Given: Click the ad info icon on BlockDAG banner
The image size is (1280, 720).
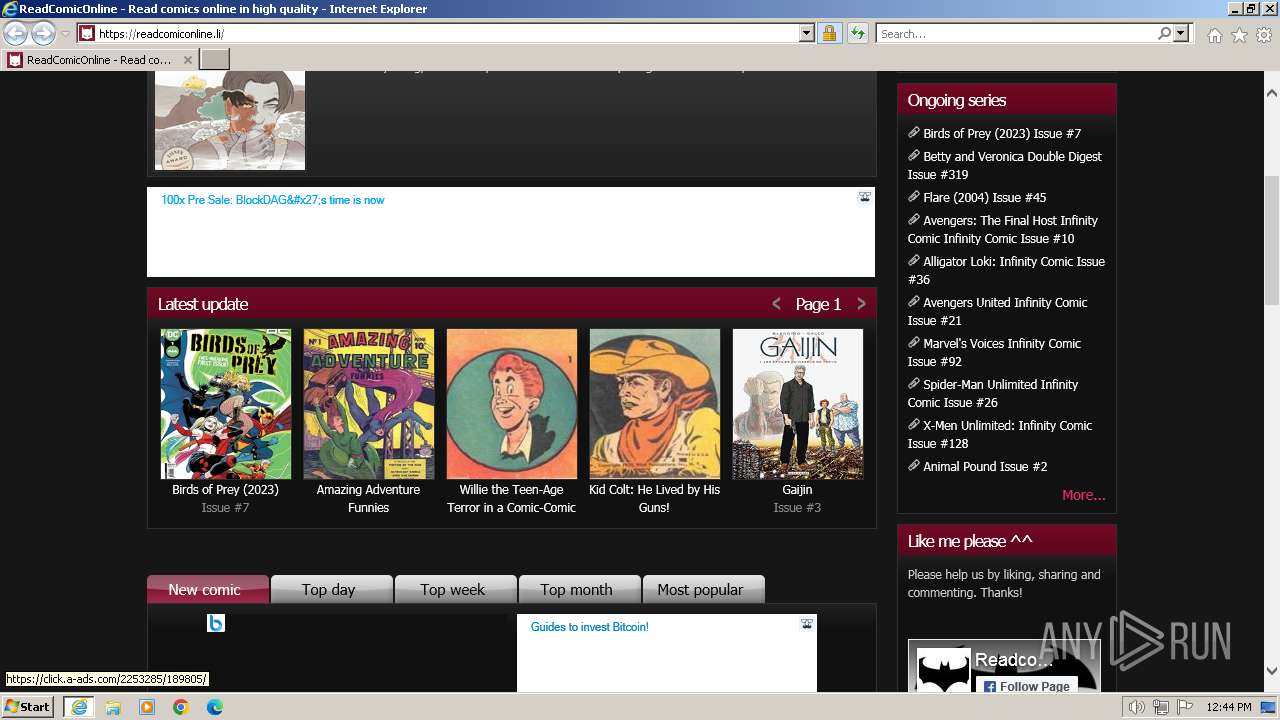Looking at the screenshot, I should (x=864, y=197).
